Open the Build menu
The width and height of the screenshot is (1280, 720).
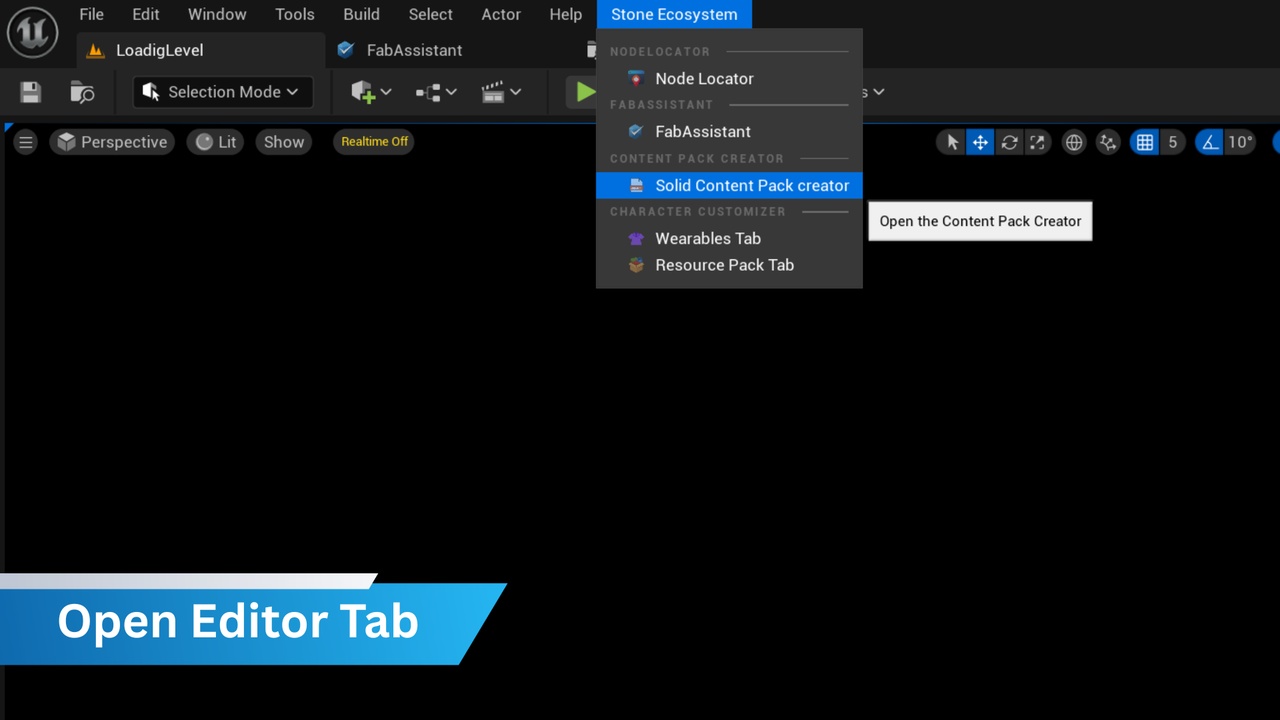(x=361, y=14)
